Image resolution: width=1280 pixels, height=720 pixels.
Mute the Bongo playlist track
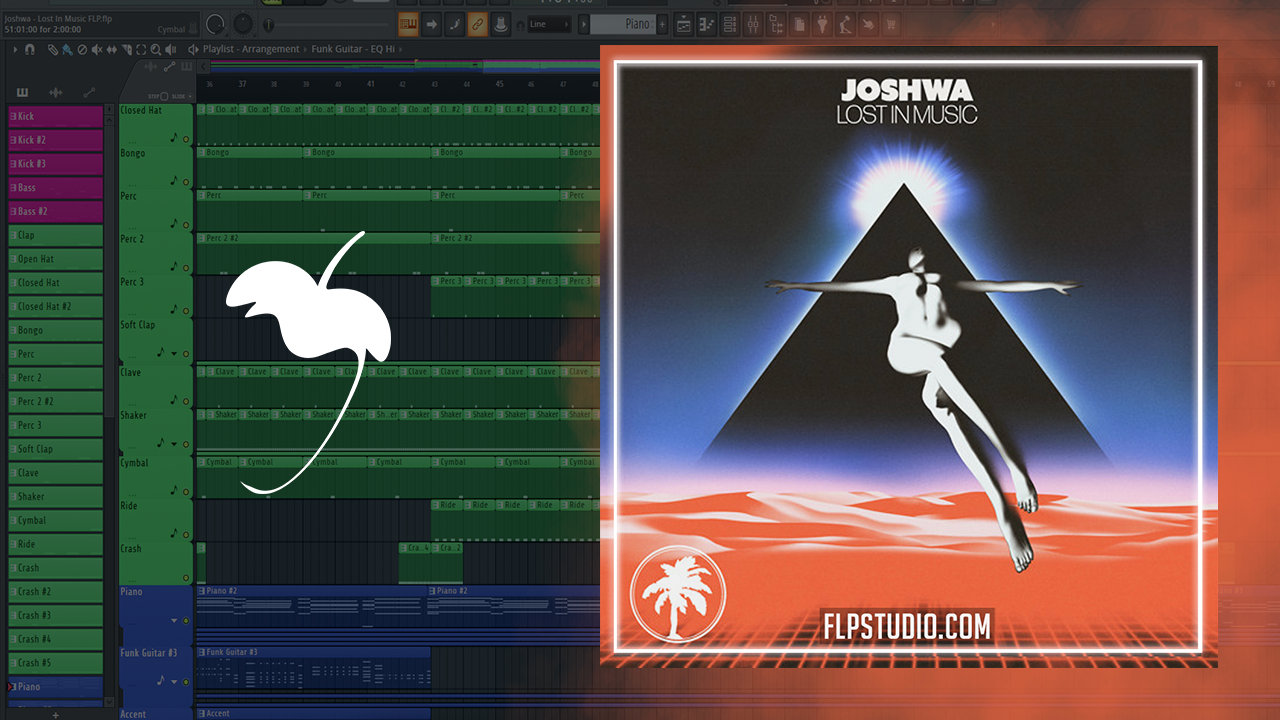186,182
